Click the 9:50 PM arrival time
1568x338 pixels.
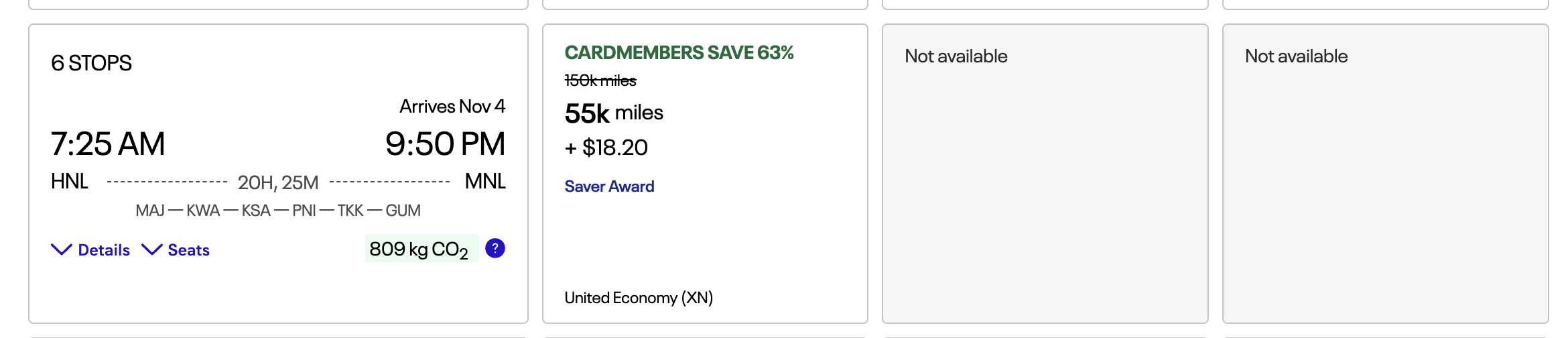point(445,144)
